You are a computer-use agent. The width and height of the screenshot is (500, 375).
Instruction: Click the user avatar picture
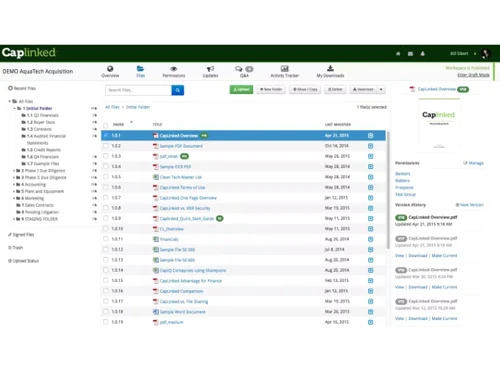[486, 53]
